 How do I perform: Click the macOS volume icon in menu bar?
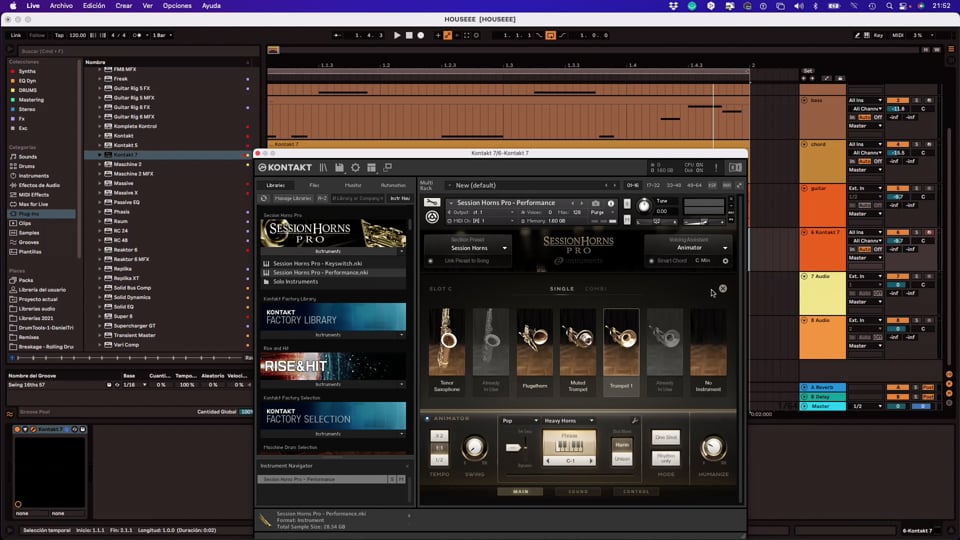[798, 6]
